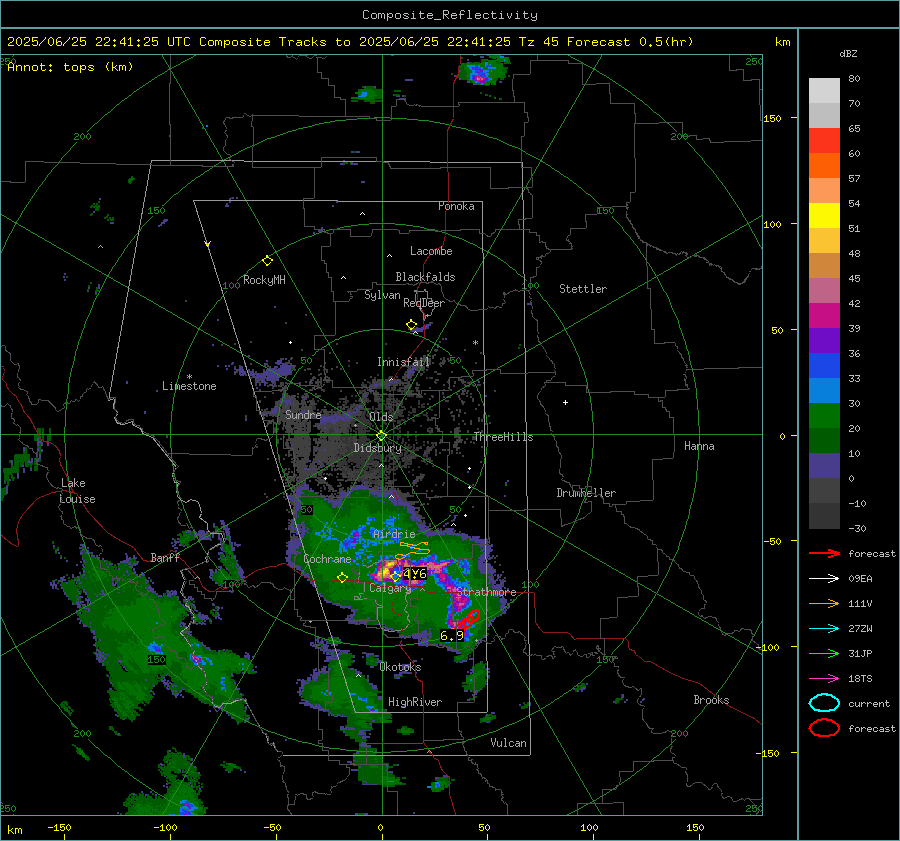Pick the red 65-60 dBZ swatch
The width and height of the screenshot is (900, 841).
[824, 141]
